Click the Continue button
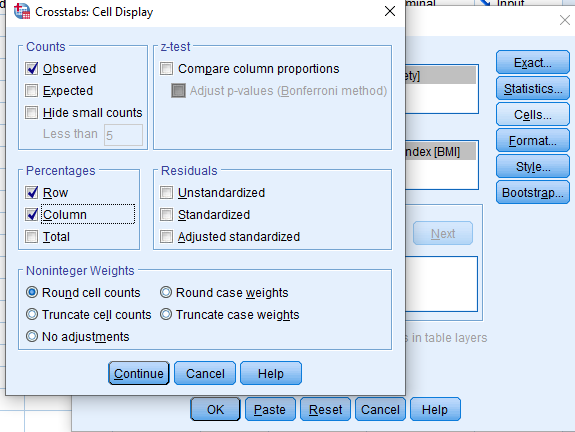This screenshot has height=432, width=575. [x=139, y=373]
